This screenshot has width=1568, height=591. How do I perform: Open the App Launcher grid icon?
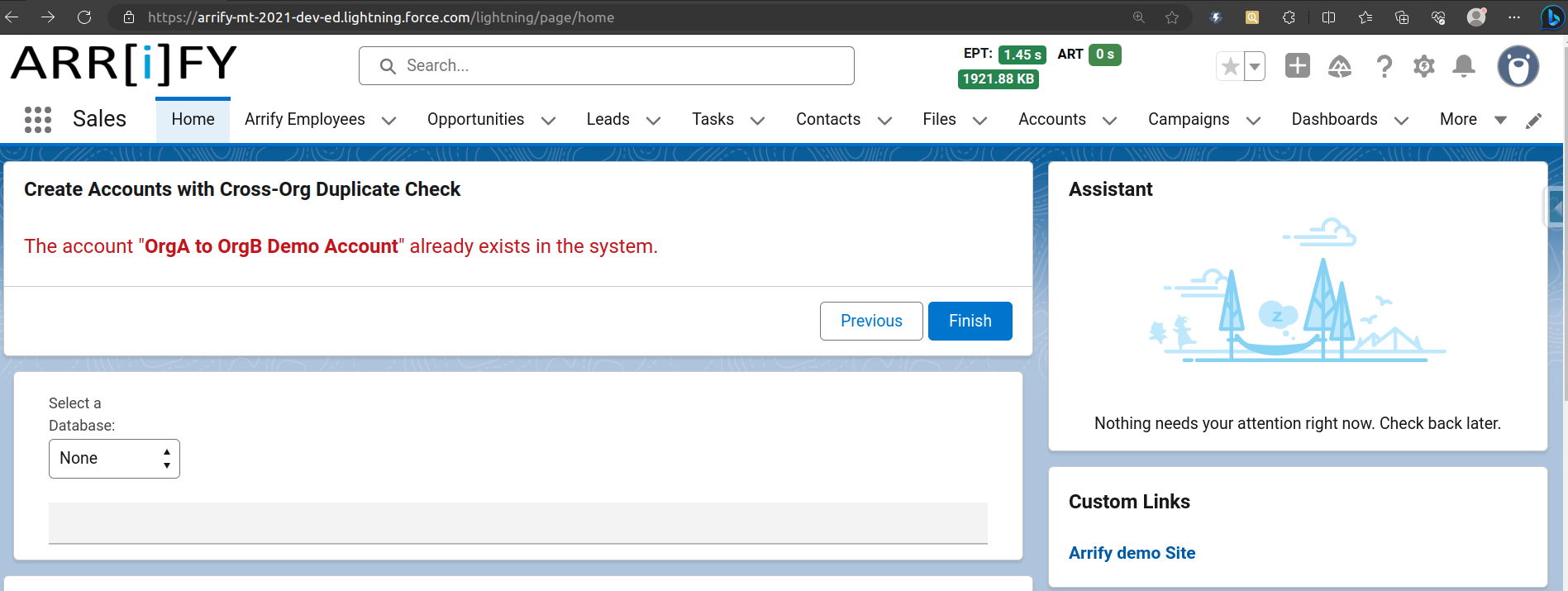38,120
